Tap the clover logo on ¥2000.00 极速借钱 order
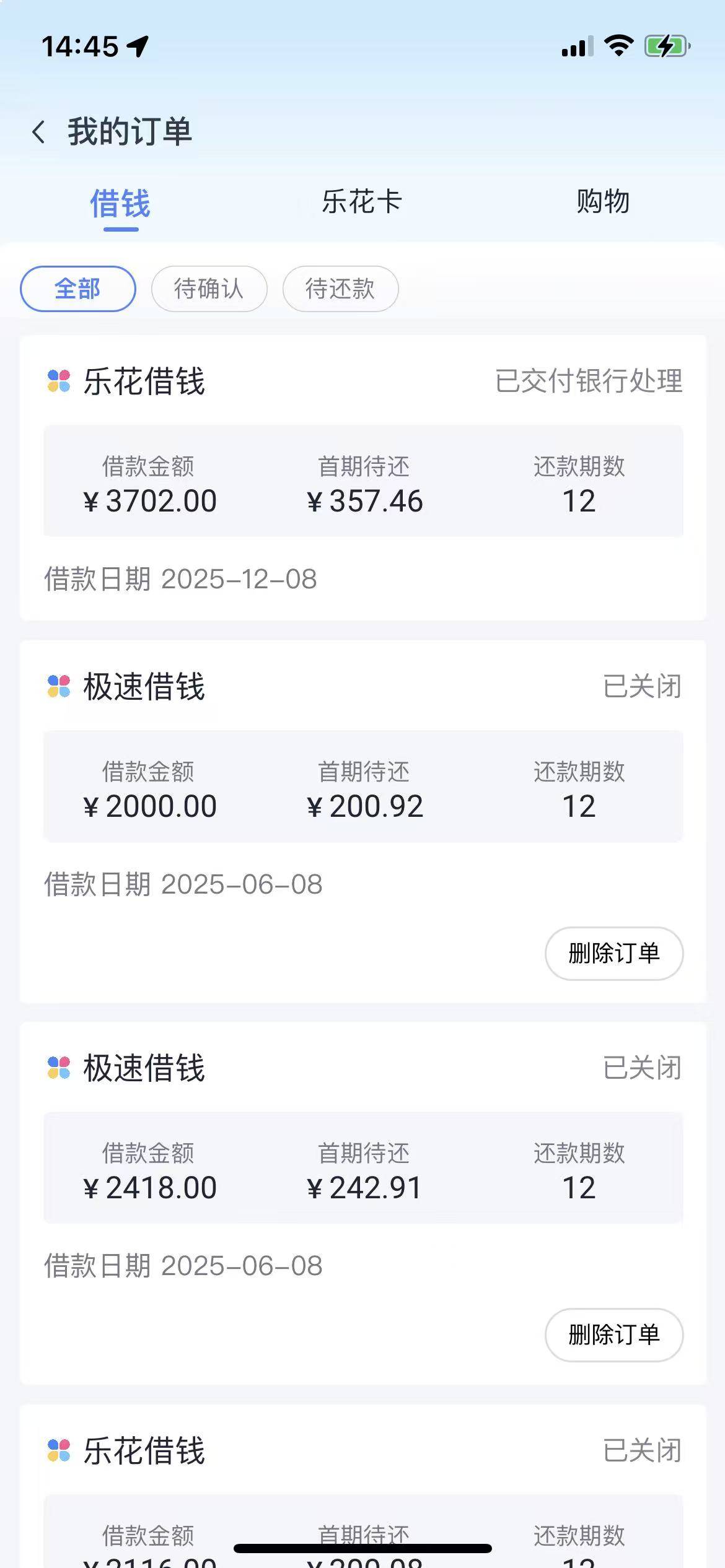725x1568 pixels. (59, 686)
